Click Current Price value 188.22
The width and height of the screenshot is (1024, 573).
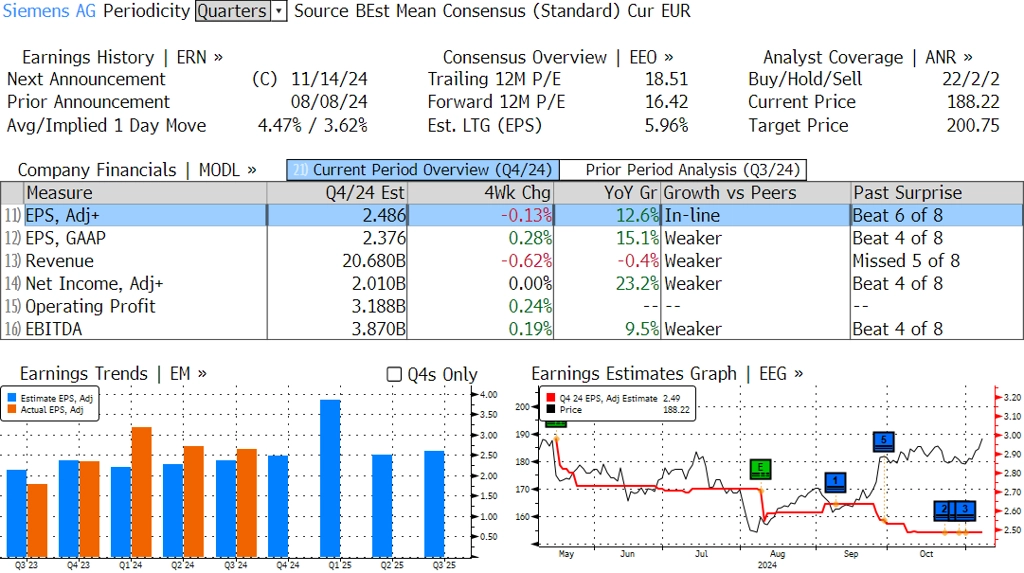[973, 103]
